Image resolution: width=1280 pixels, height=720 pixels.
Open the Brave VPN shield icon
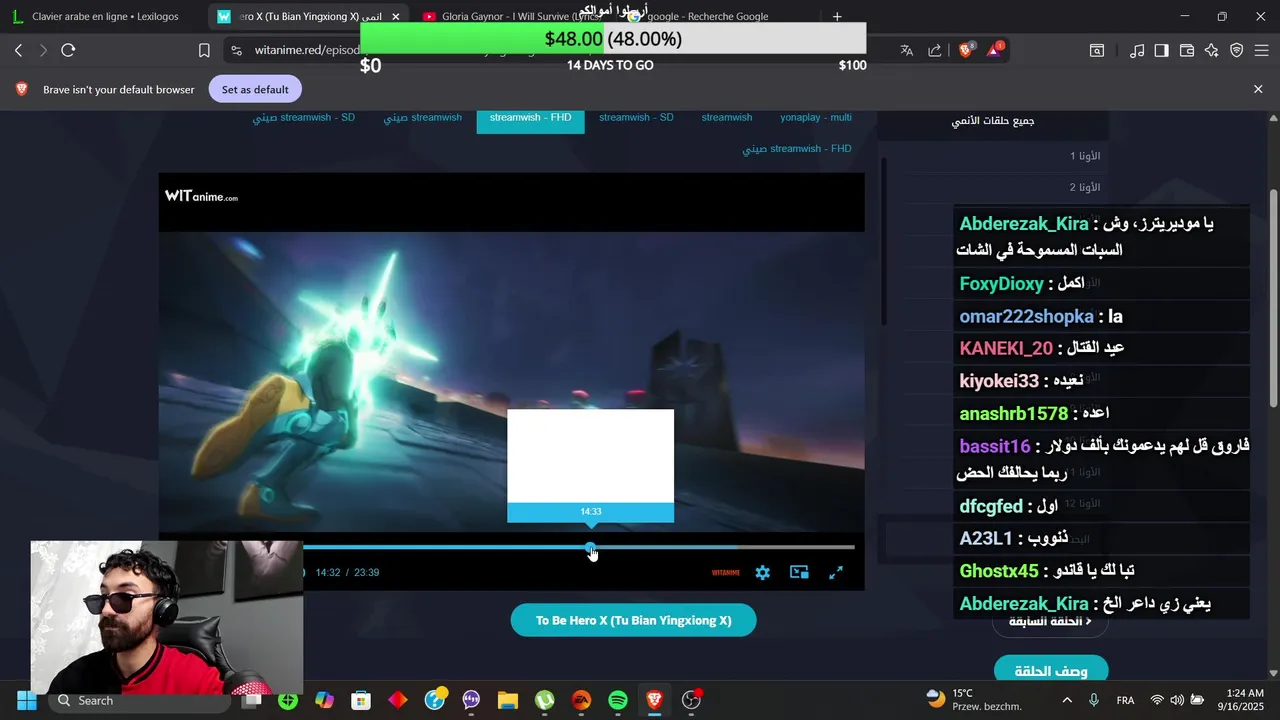(x=1237, y=50)
